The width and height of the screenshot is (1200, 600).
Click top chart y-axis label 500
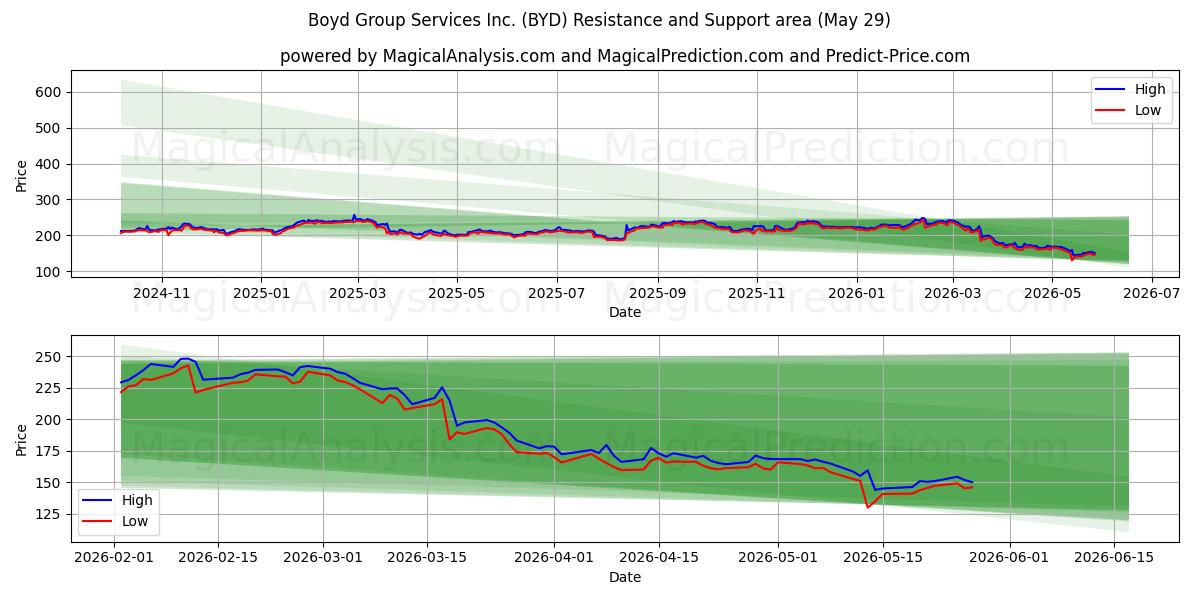(x=50, y=128)
